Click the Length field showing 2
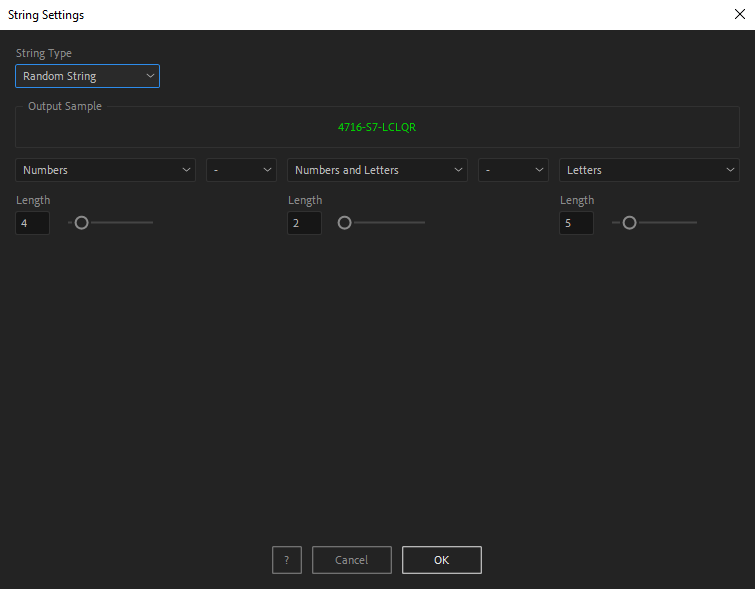The image size is (755, 589). (x=304, y=223)
